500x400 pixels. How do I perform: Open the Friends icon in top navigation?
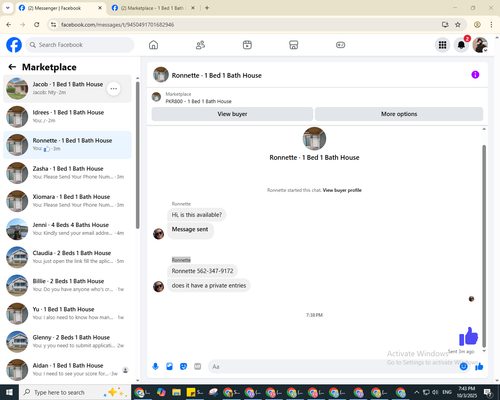click(200, 45)
